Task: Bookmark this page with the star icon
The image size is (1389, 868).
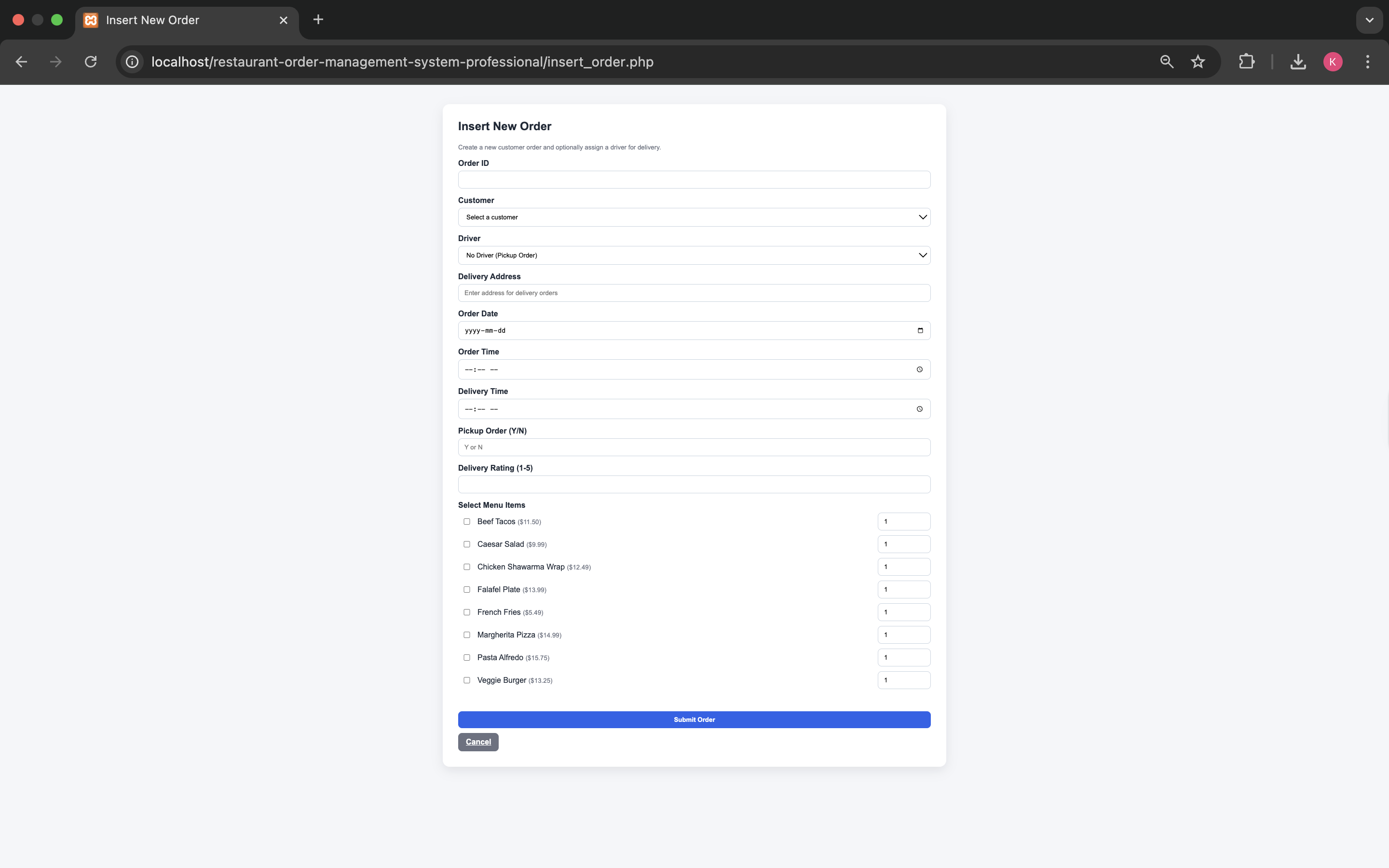Action: [x=1198, y=62]
